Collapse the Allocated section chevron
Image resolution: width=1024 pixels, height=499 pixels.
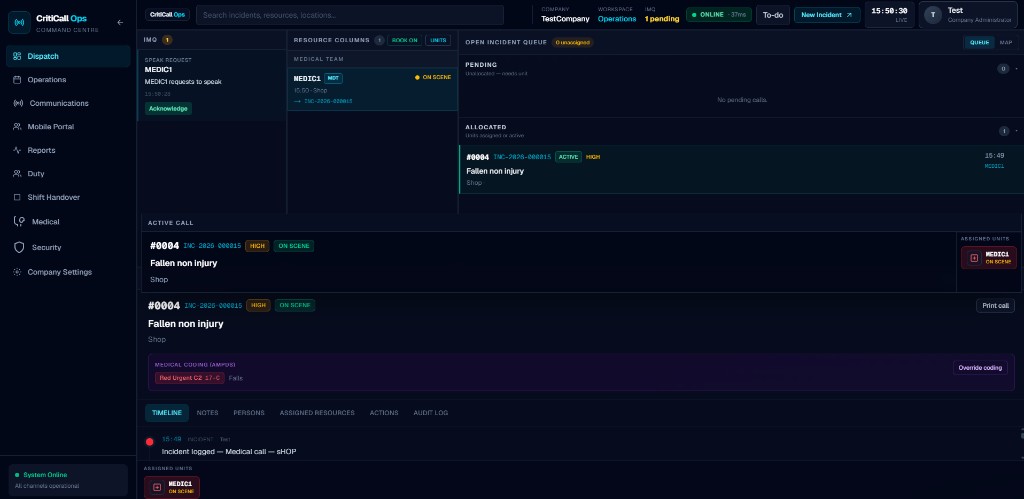click(x=1016, y=131)
